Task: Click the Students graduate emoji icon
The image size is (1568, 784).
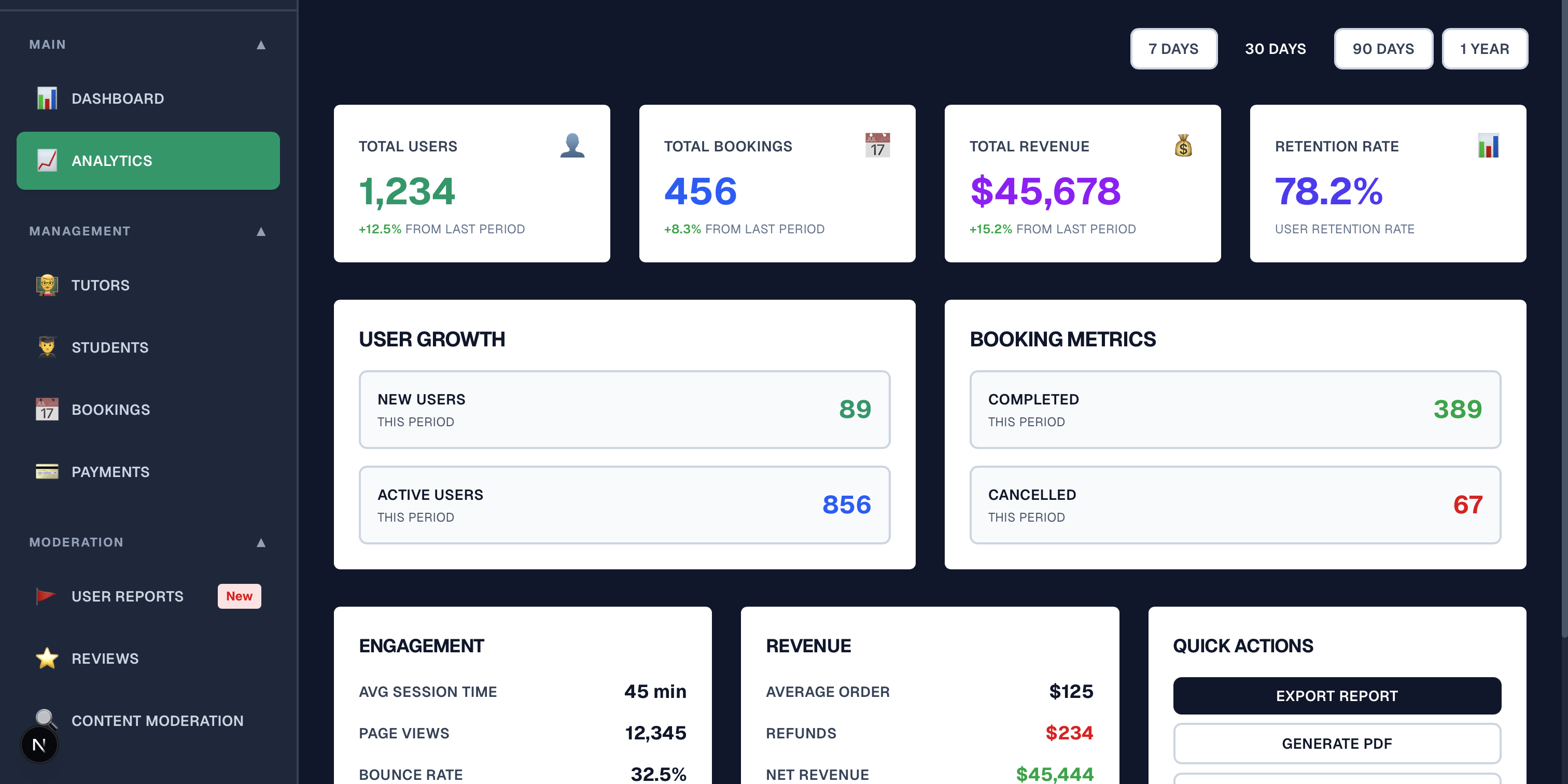Action: point(47,347)
